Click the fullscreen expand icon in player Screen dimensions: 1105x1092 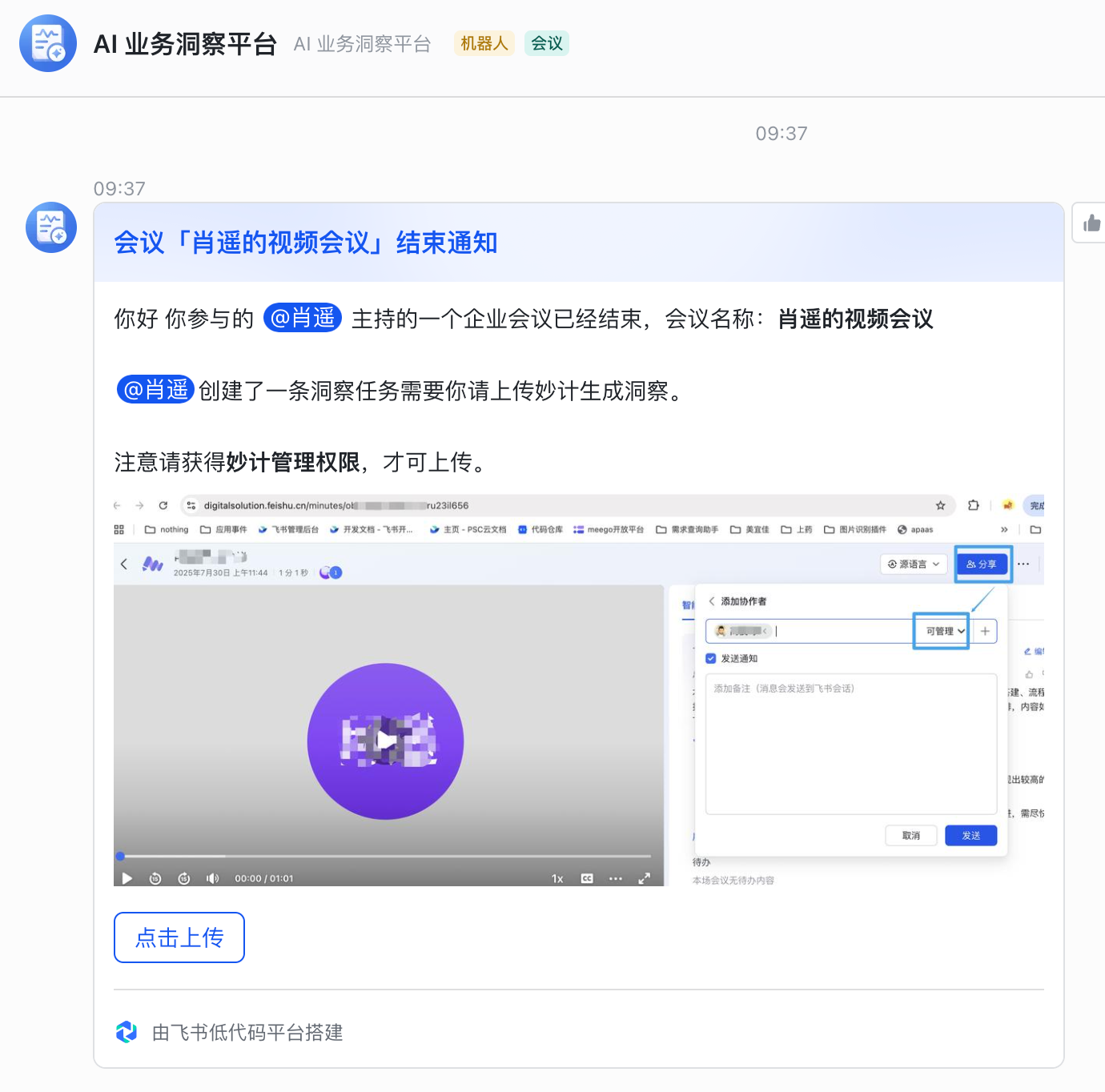[x=644, y=878]
